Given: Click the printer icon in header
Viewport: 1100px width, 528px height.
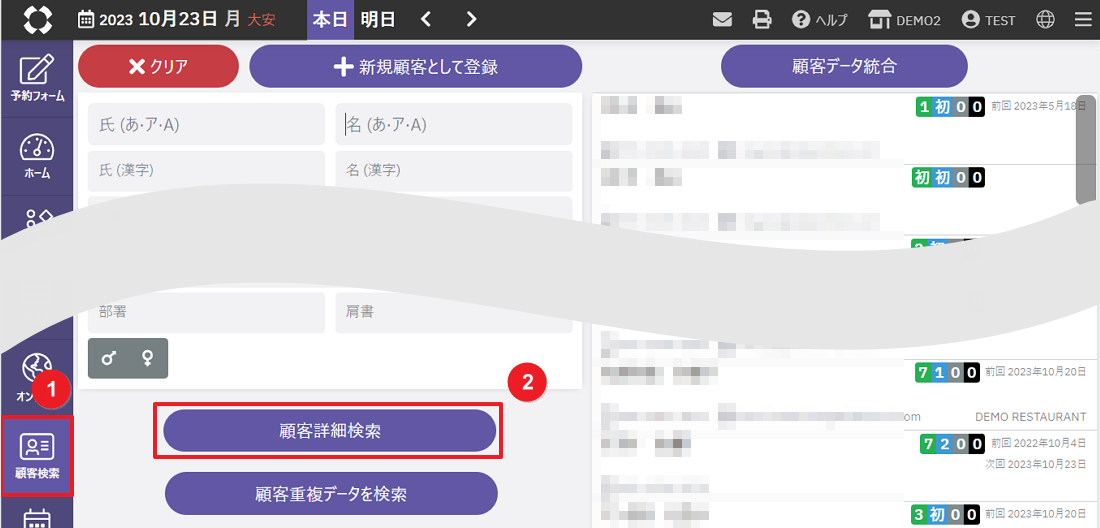Looking at the screenshot, I should tap(762, 20).
